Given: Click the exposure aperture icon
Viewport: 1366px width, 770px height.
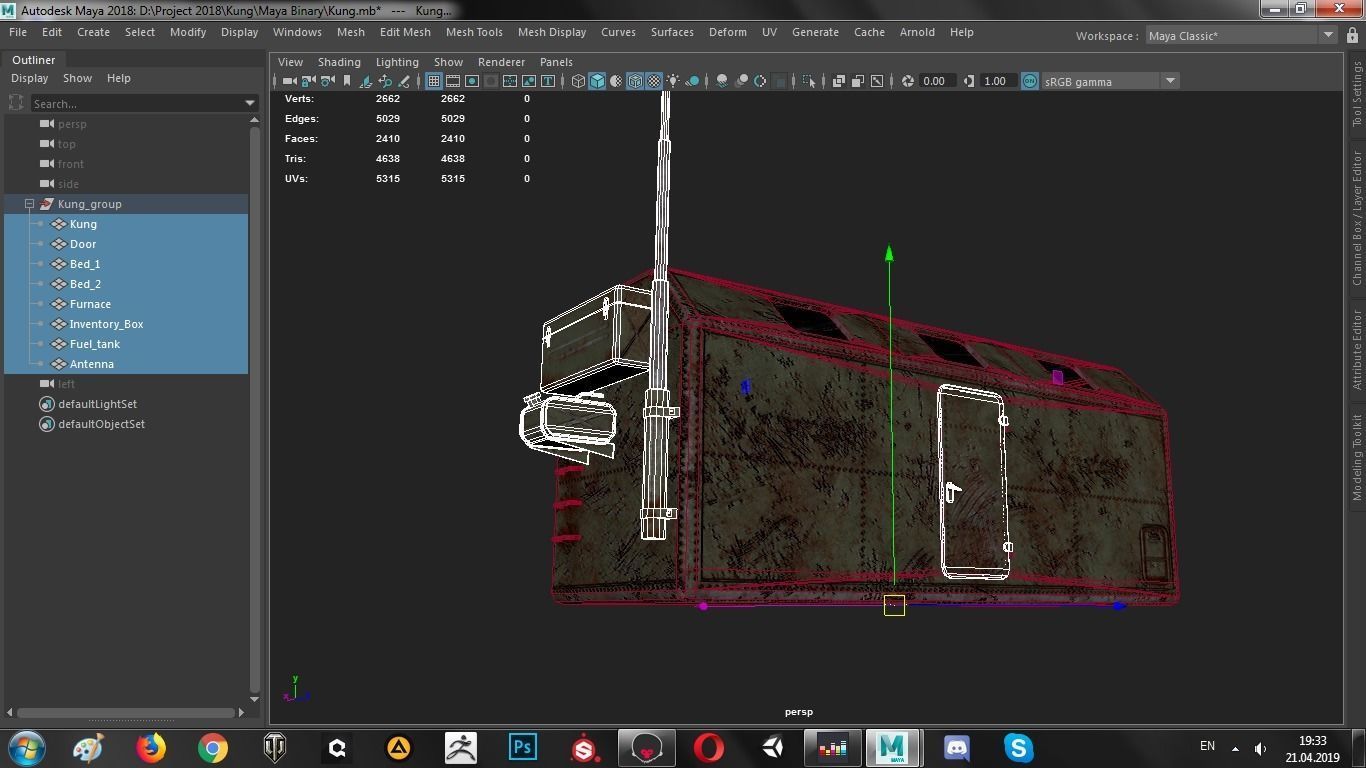Looking at the screenshot, I should pyautogui.click(x=908, y=81).
